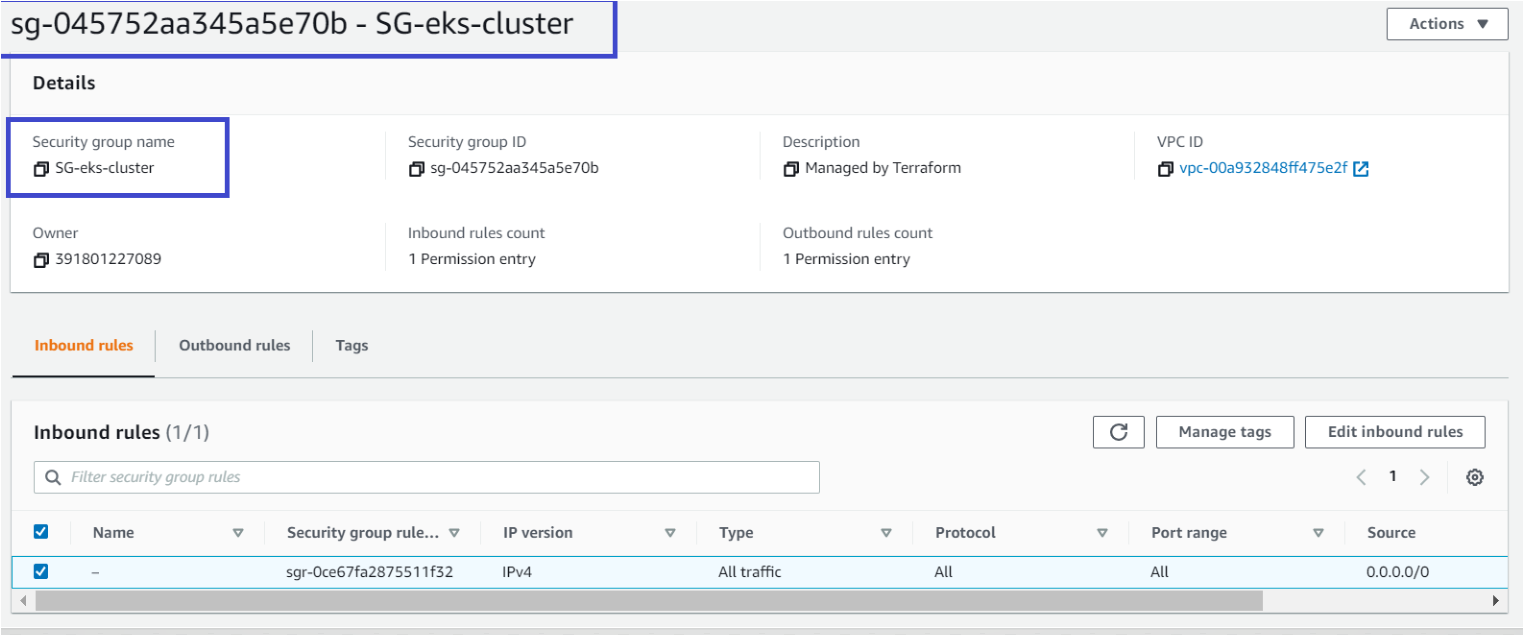Sort by IP version column arrow
Image resolution: width=1524 pixels, height=636 pixels.
click(670, 533)
